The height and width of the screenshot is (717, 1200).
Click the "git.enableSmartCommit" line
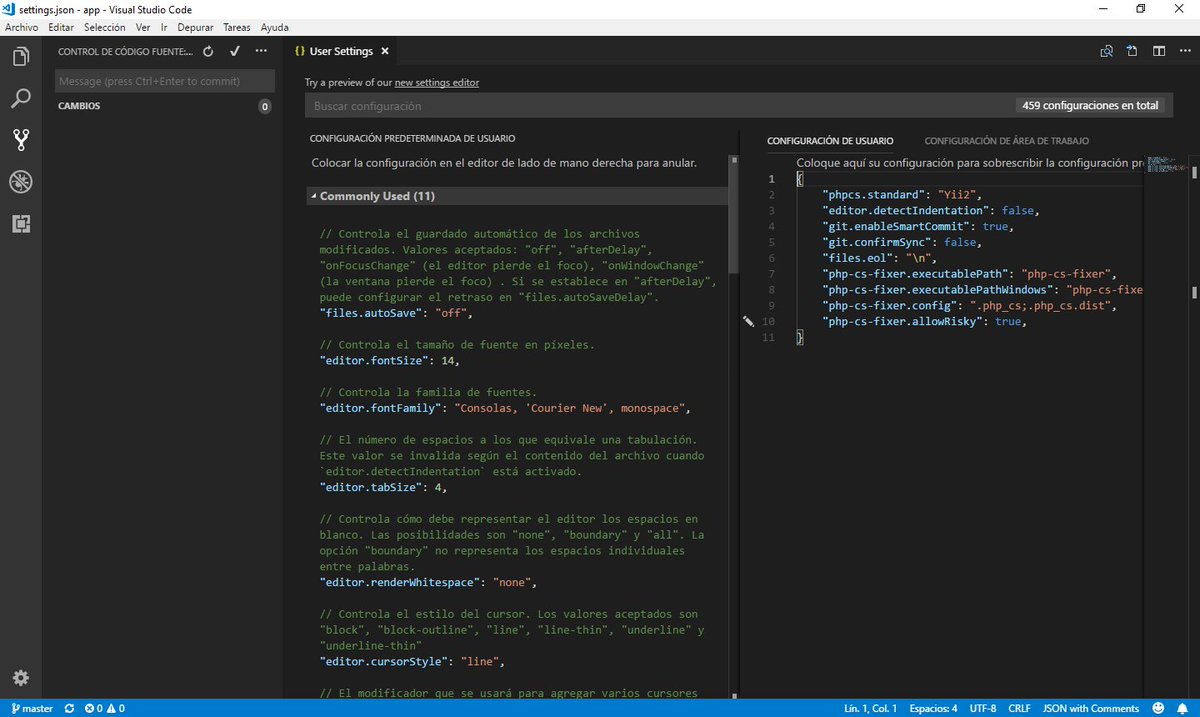click(918, 226)
